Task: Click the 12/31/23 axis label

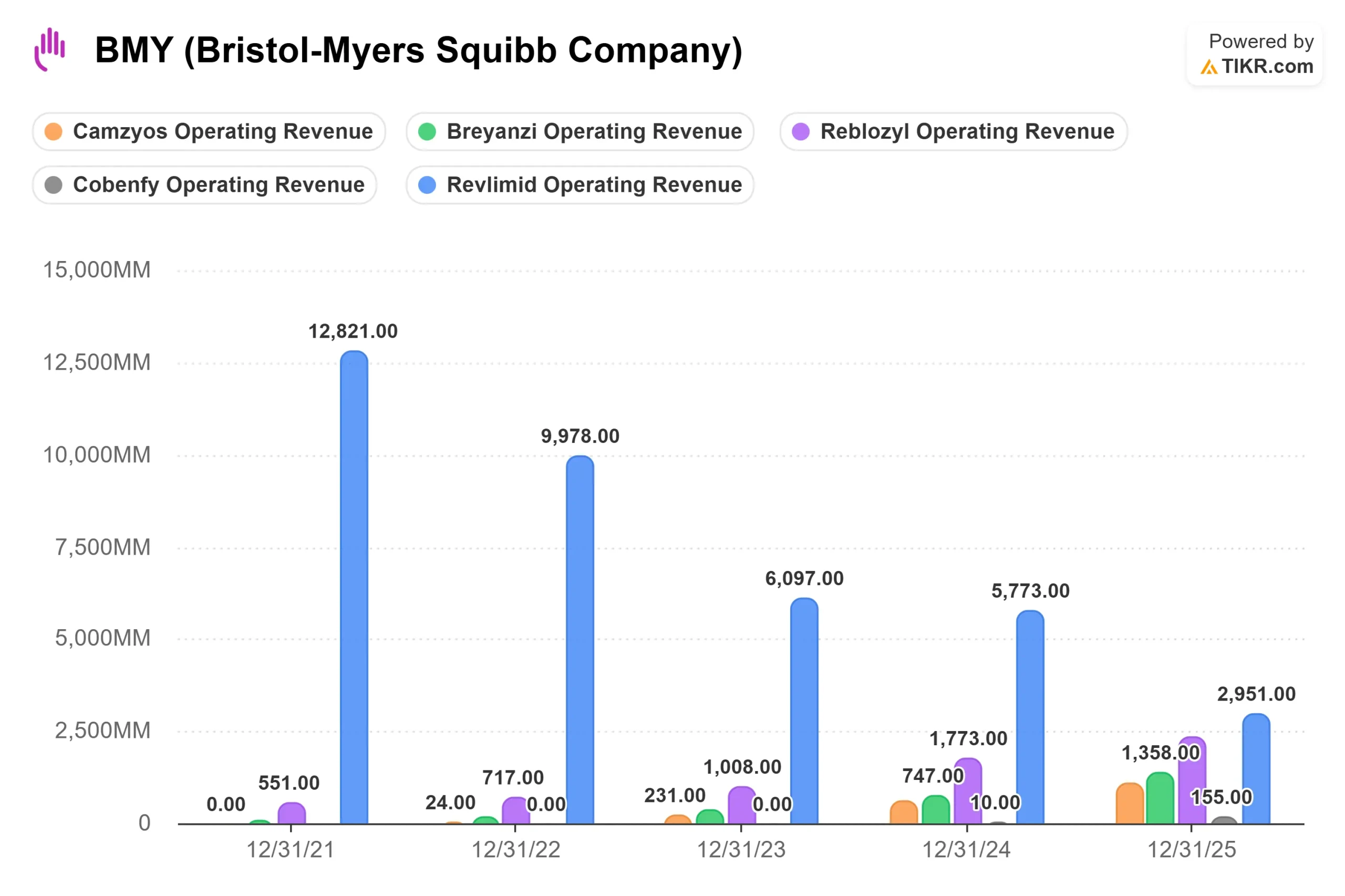Action: click(741, 850)
